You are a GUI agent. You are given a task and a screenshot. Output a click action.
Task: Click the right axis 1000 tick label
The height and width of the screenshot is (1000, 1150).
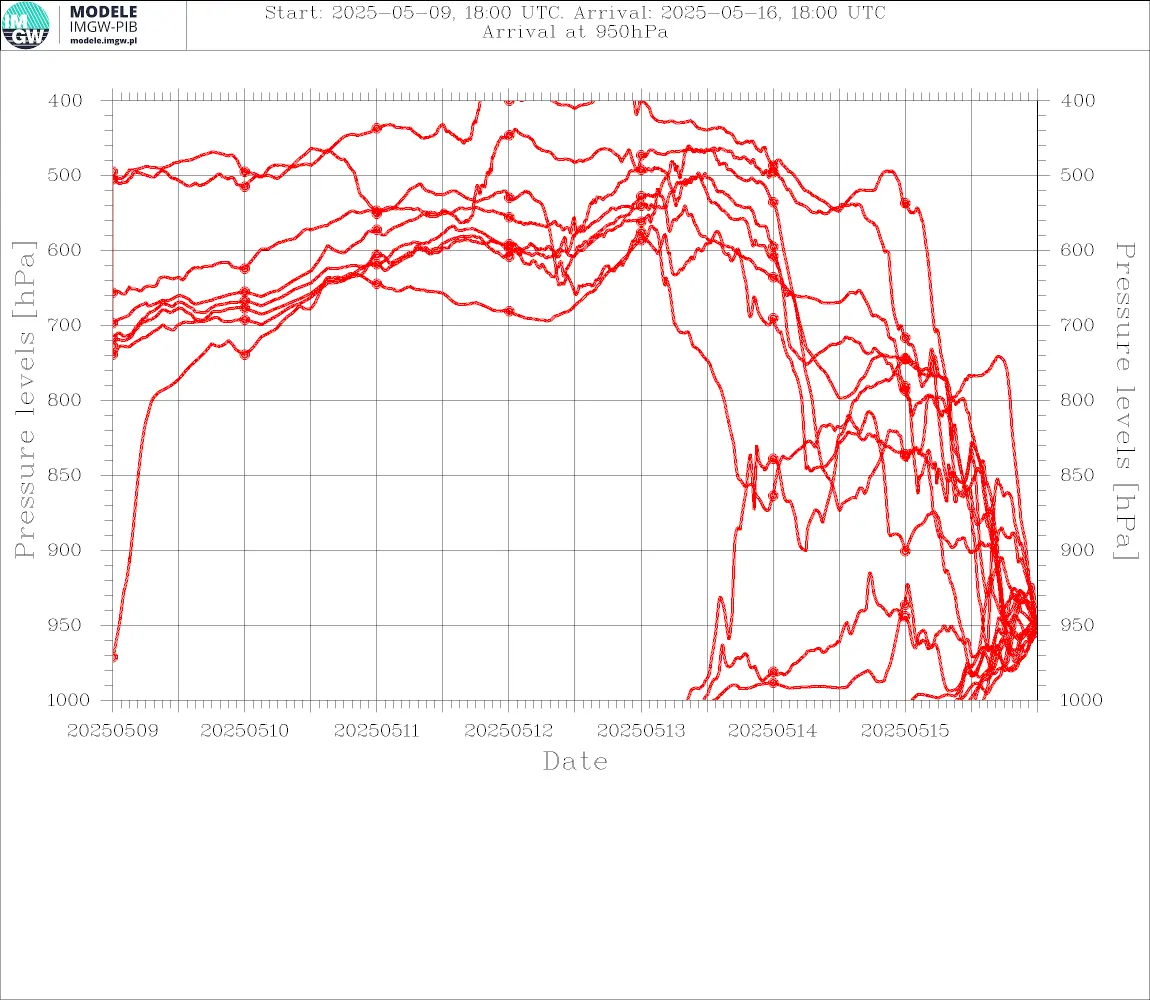[x=1081, y=700]
